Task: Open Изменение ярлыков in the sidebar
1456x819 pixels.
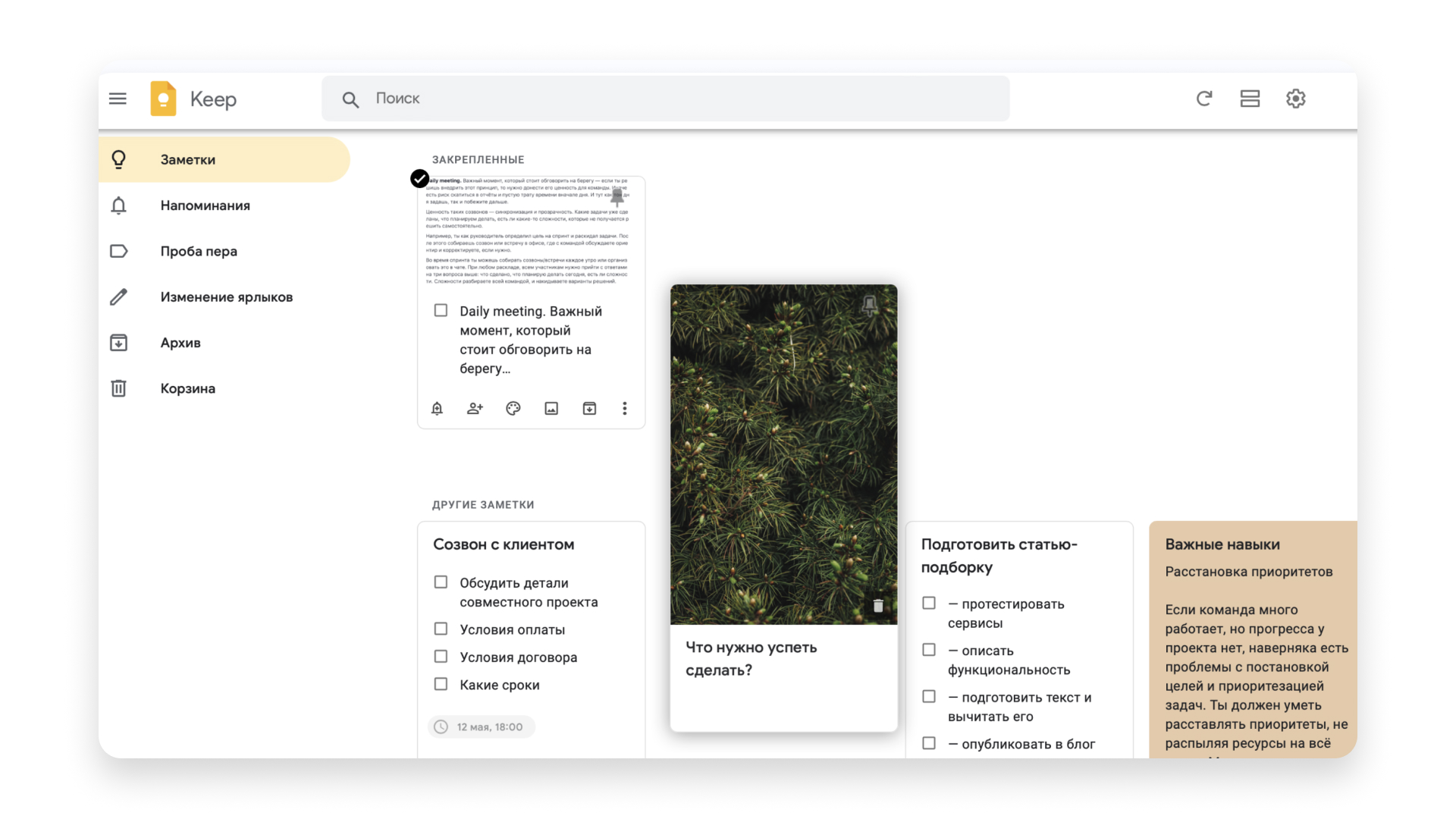Action: point(224,297)
